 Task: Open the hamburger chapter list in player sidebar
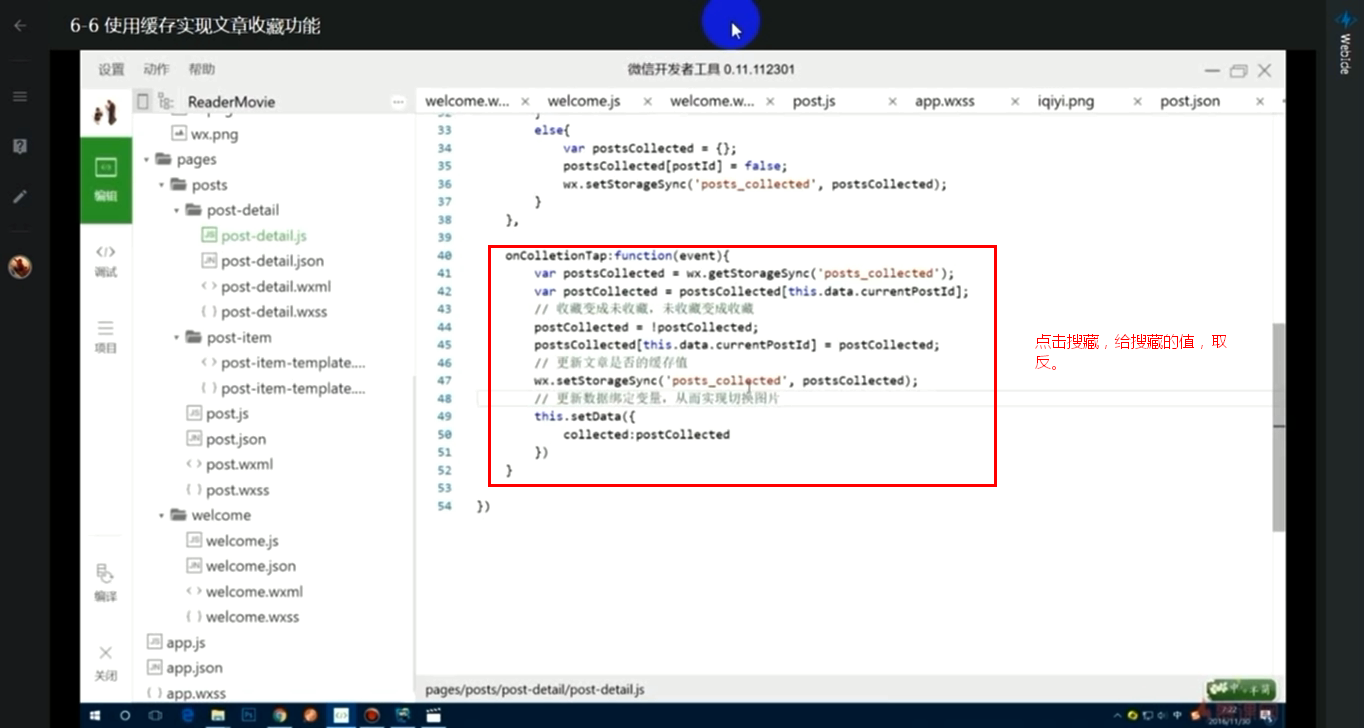tap(20, 97)
